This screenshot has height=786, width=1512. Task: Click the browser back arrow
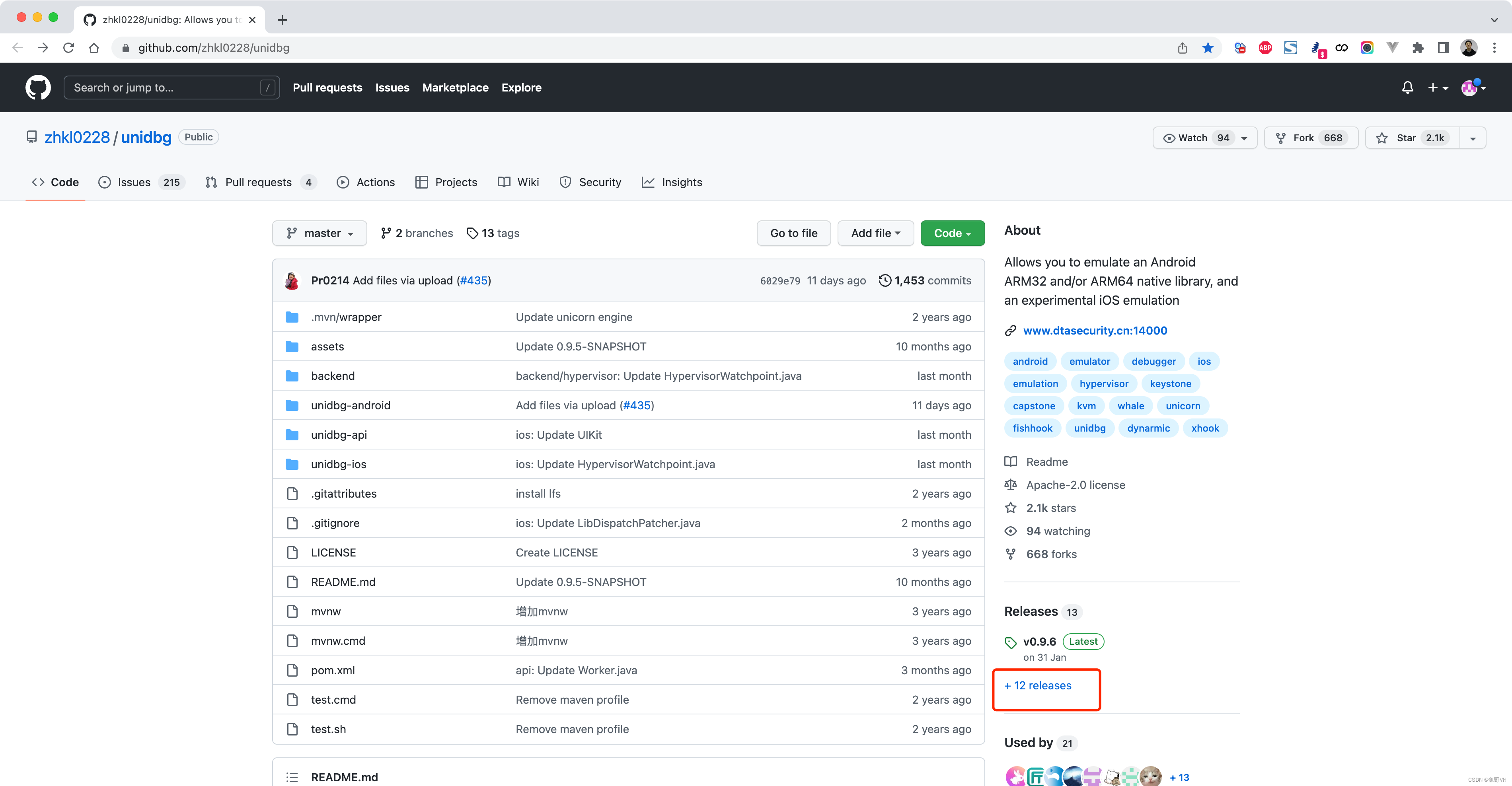18,47
